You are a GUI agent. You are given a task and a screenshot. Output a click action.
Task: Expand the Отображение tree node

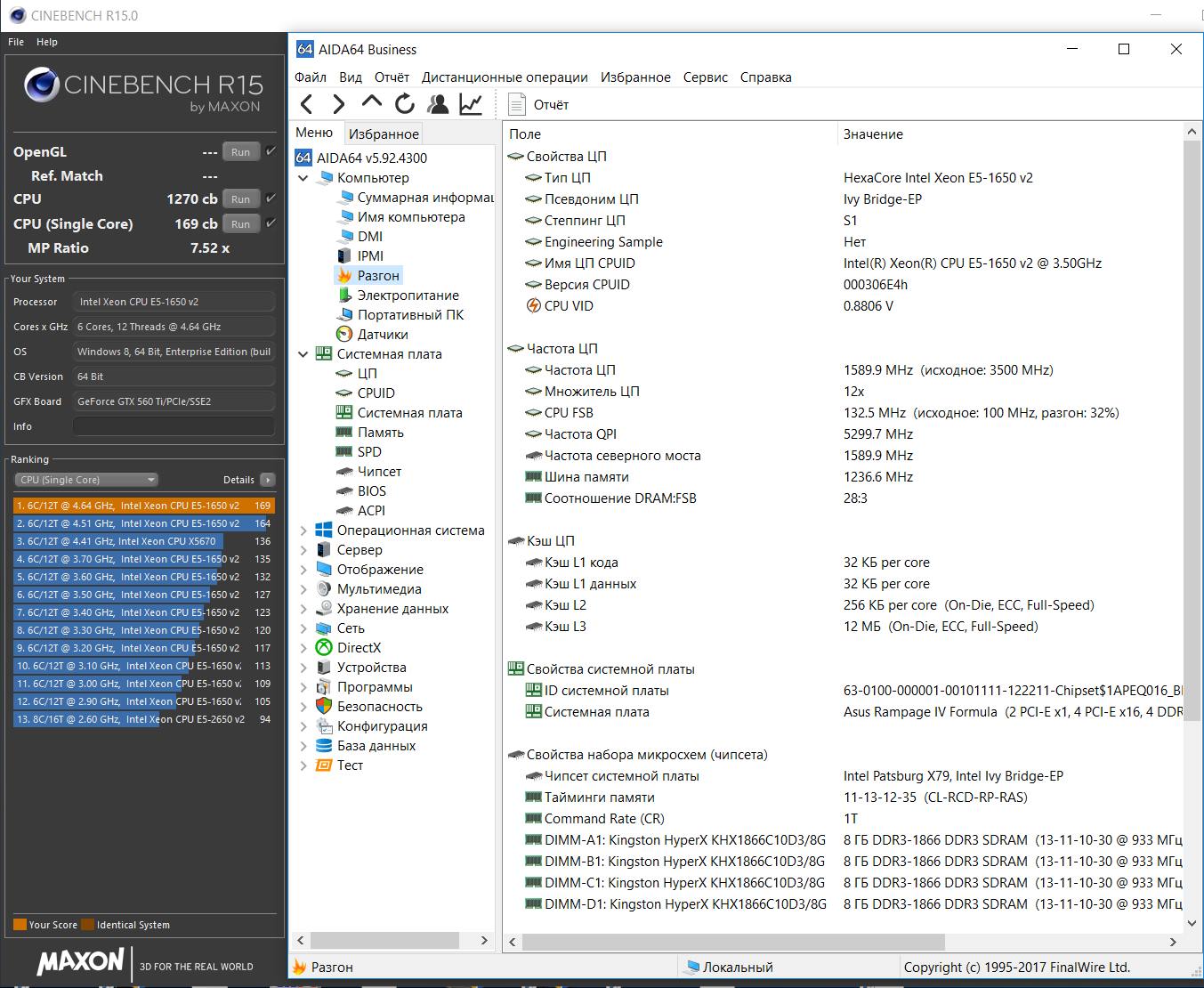tap(303, 570)
